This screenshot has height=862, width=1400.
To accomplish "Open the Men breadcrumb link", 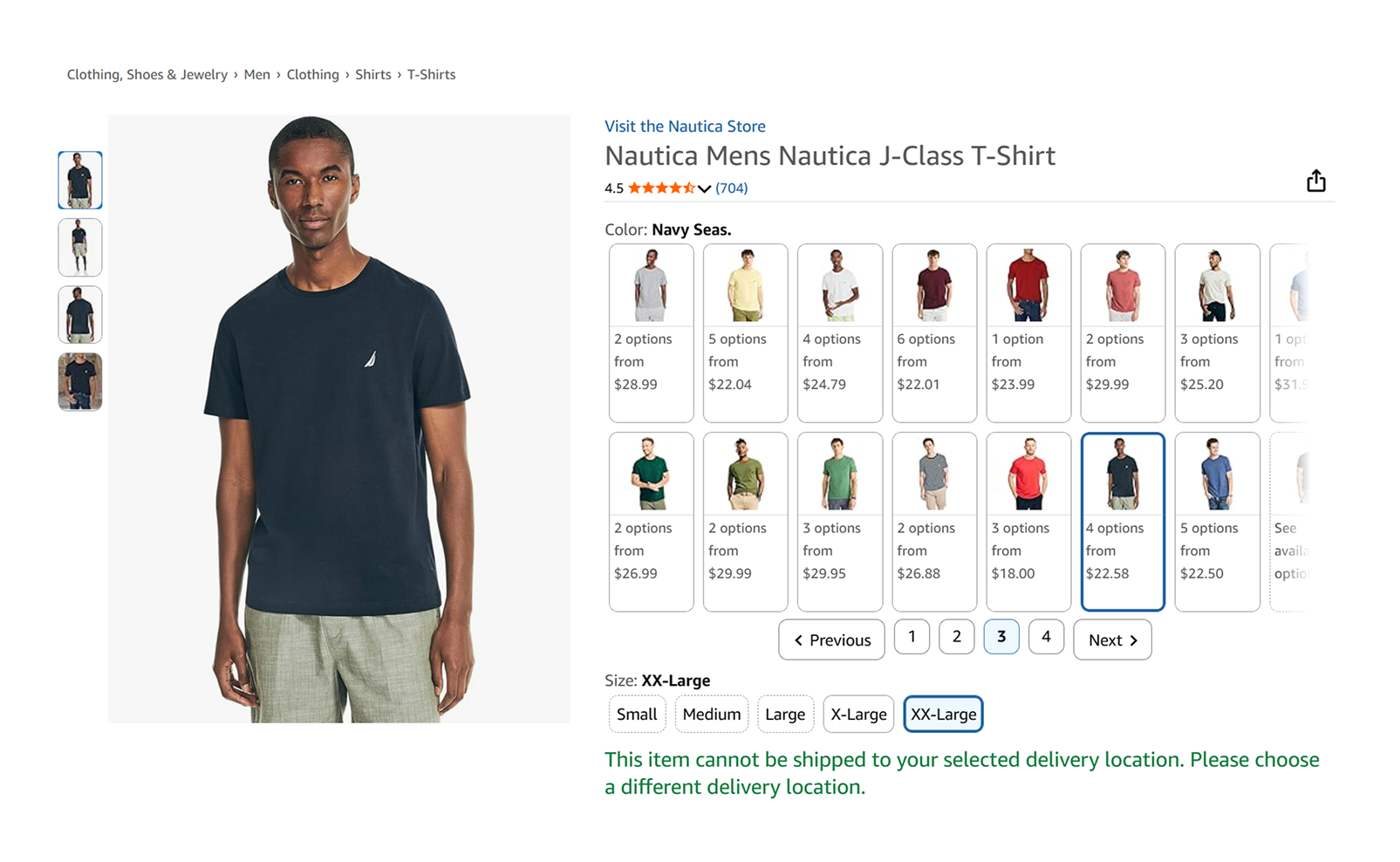I will [256, 75].
